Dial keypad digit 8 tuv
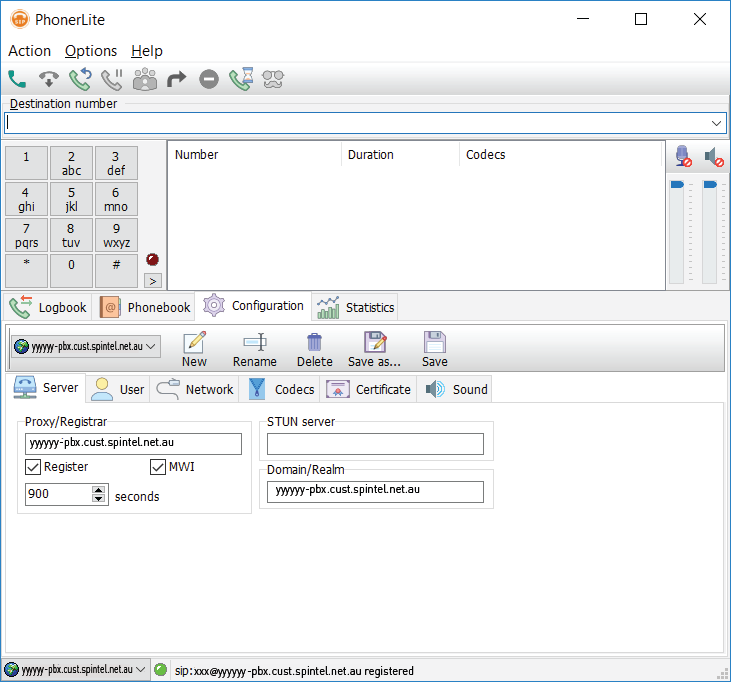731x683 pixels. tap(71, 235)
